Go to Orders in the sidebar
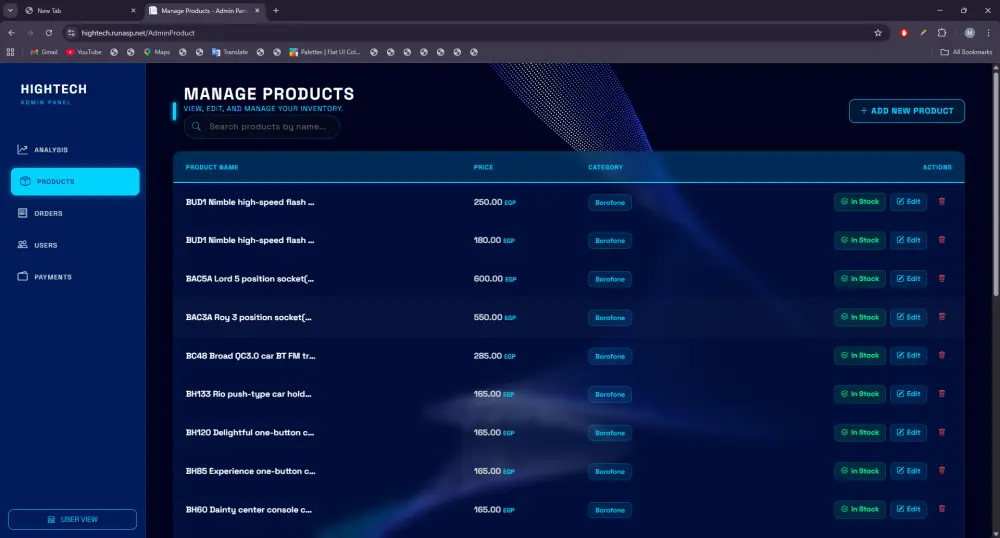This screenshot has height=538, width=1000. pos(75,214)
